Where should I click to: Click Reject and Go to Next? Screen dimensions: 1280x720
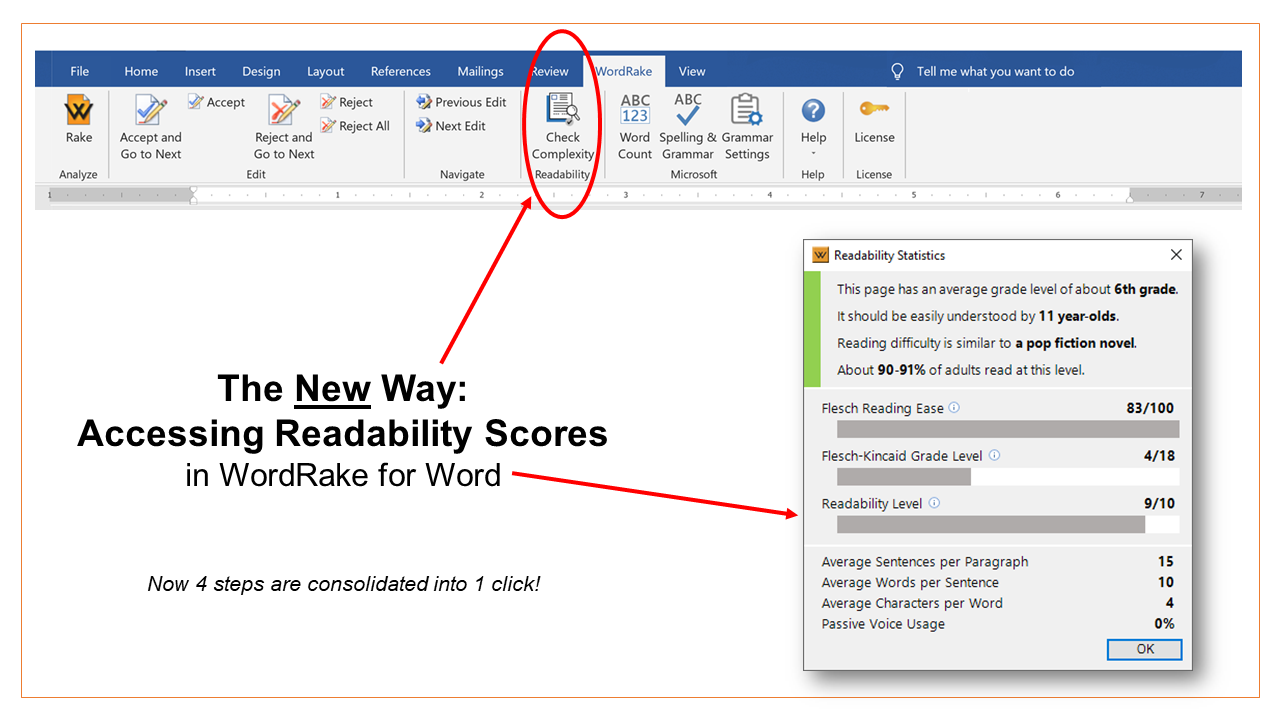(284, 127)
